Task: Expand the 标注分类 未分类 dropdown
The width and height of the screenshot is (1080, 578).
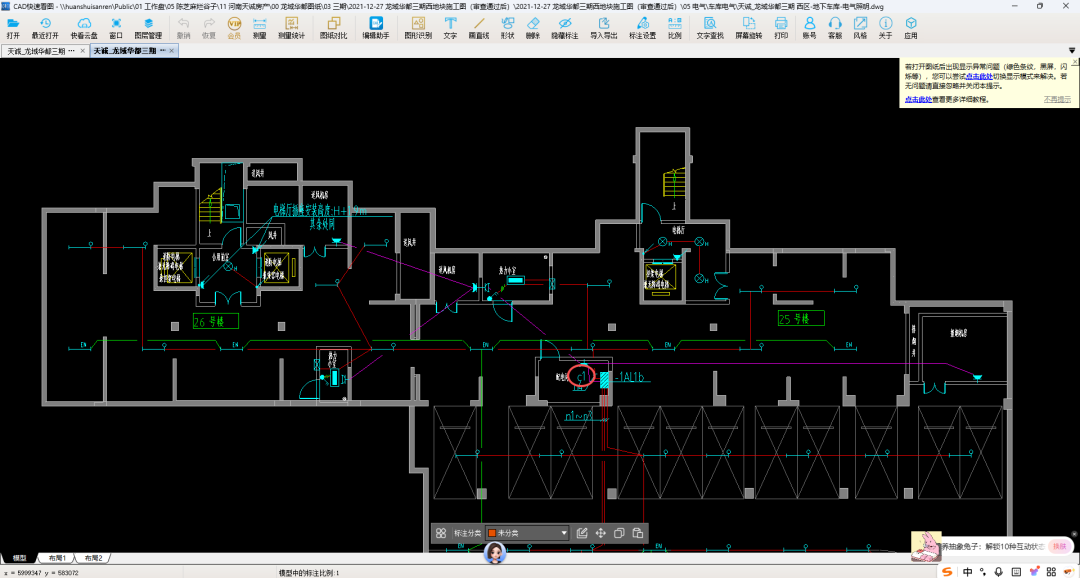Action: click(528, 533)
